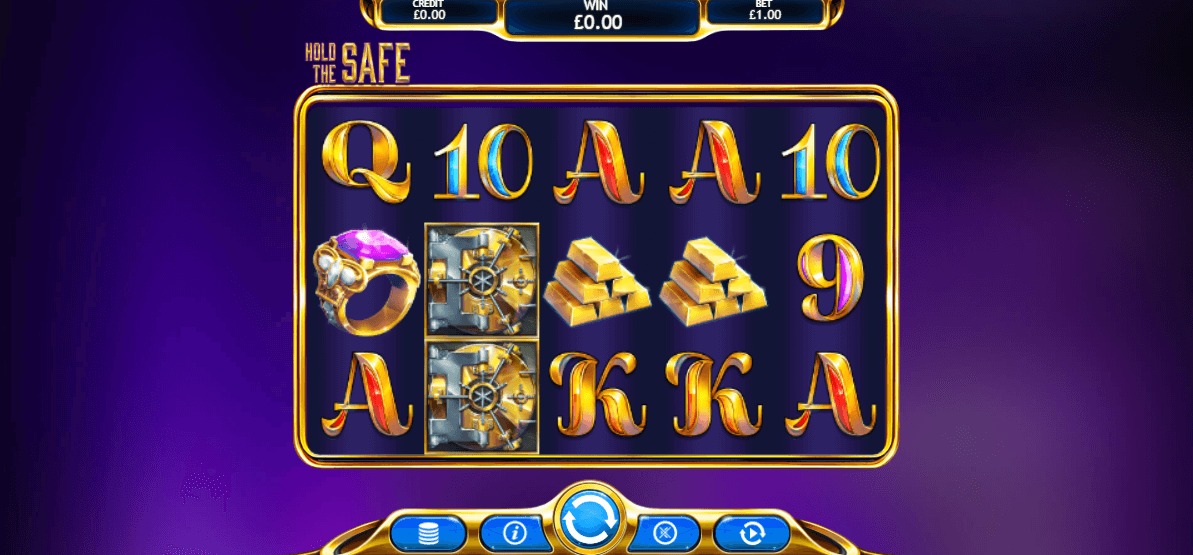This screenshot has height=555, width=1193.
Task: Click the upper safe vault symbol
Action: pyautogui.click(x=482, y=281)
